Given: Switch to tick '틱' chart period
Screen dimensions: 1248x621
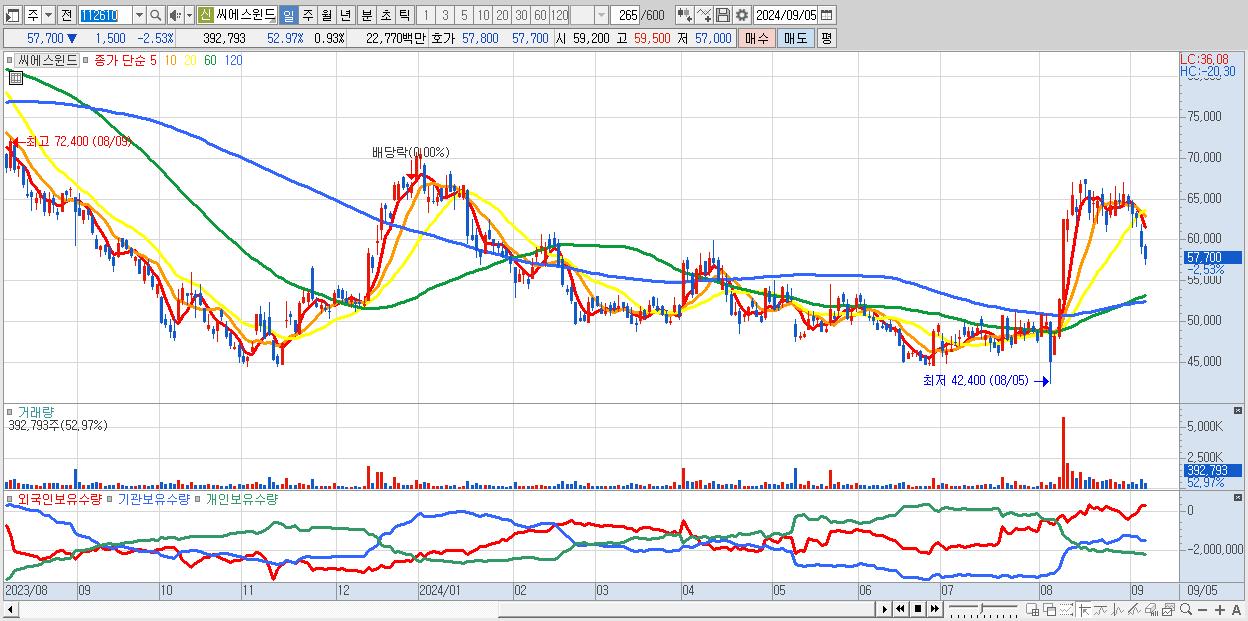Looking at the screenshot, I should pyautogui.click(x=404, y=15).
